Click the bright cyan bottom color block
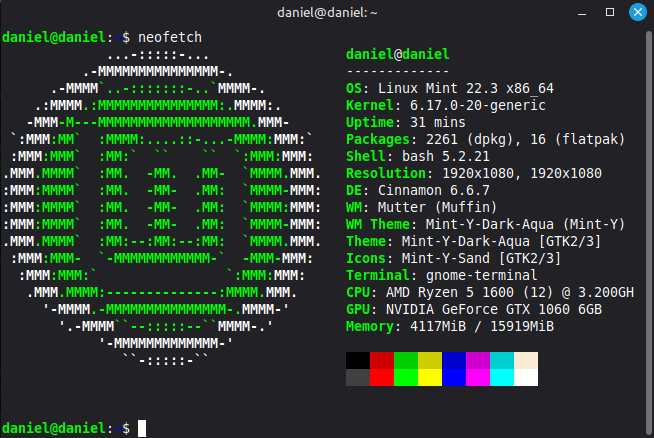The width and height of the screenshot is (654, 438). click(x=502, y=378)
